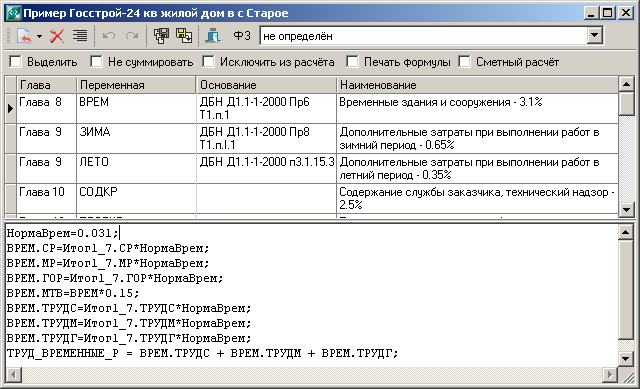The image size is (640, 389).
Task: Minimize the window
Action: pyautogui.click(x=592, y=13)
